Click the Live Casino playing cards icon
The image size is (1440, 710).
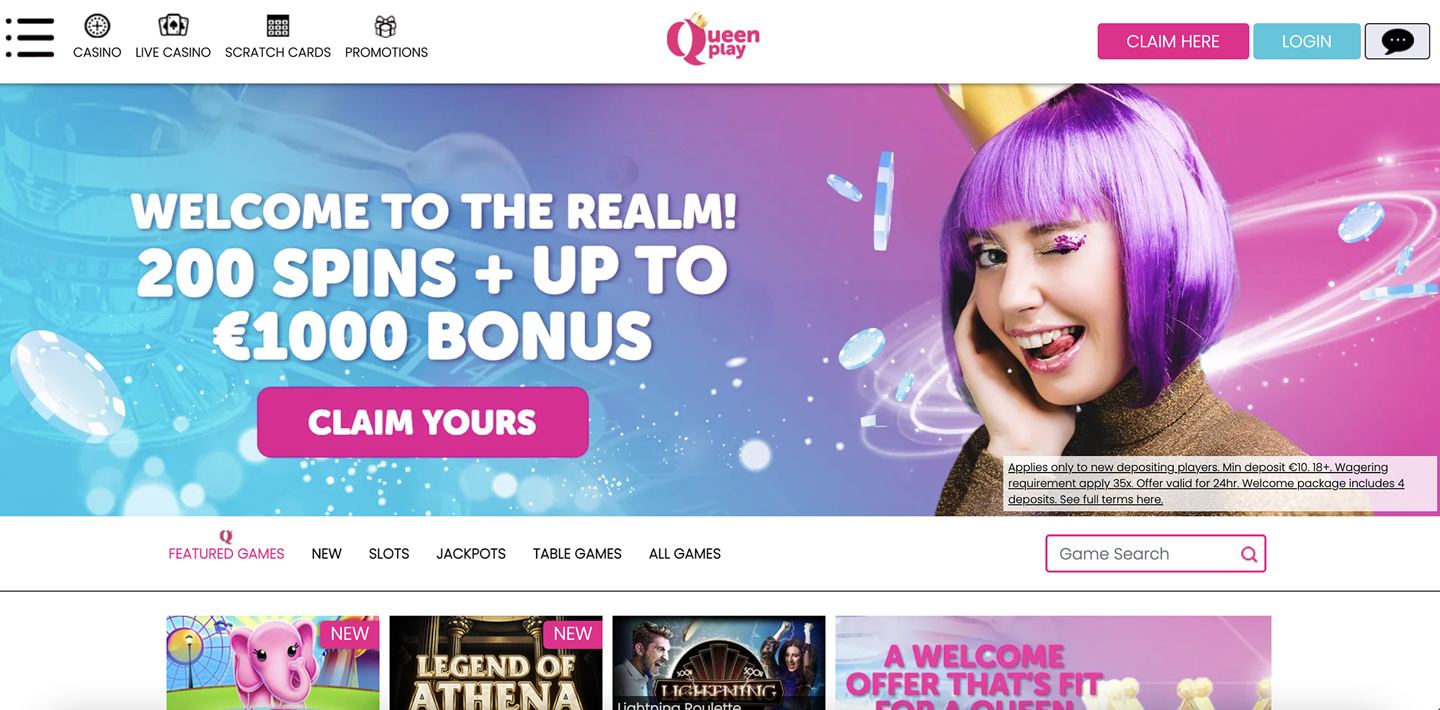point(173,25)
